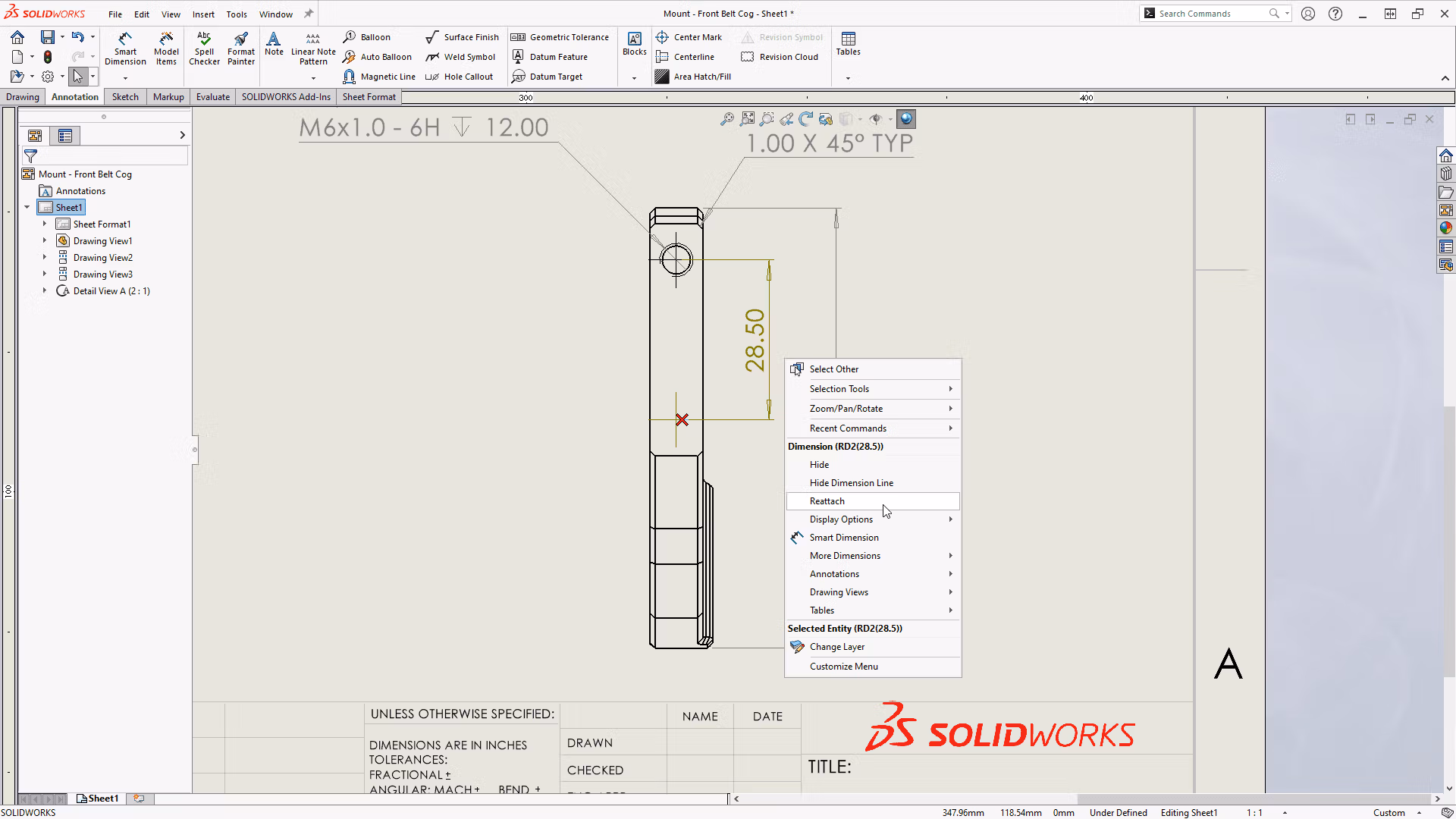Add a Balloon annotation

point(367,37)
